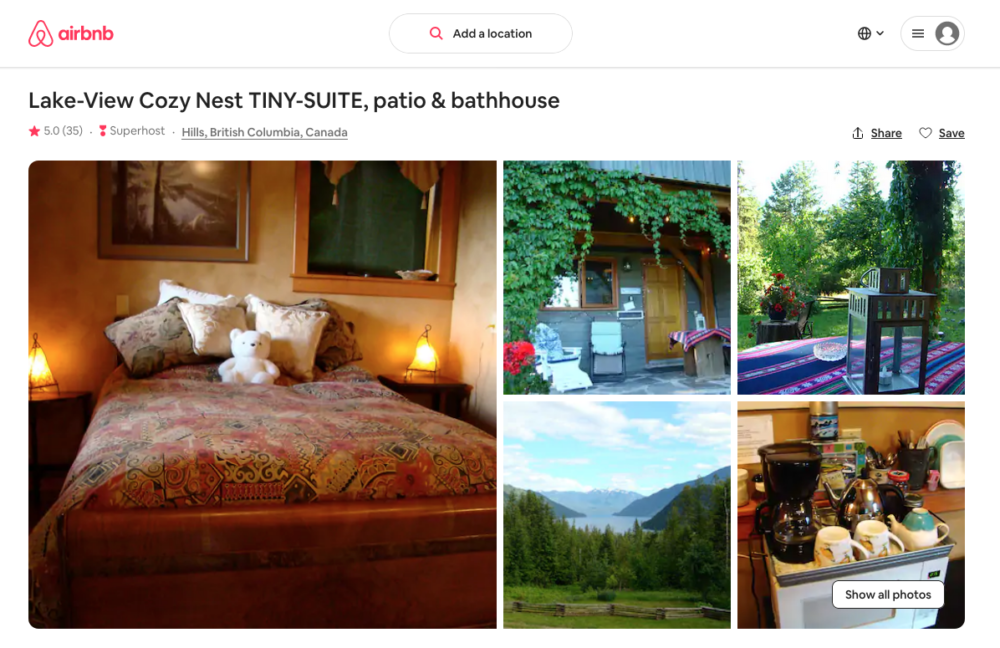This screenshot has width=1000, height=648.
Task: Open Hills, British Columbia, Canada link
Action: click(265, 132)
